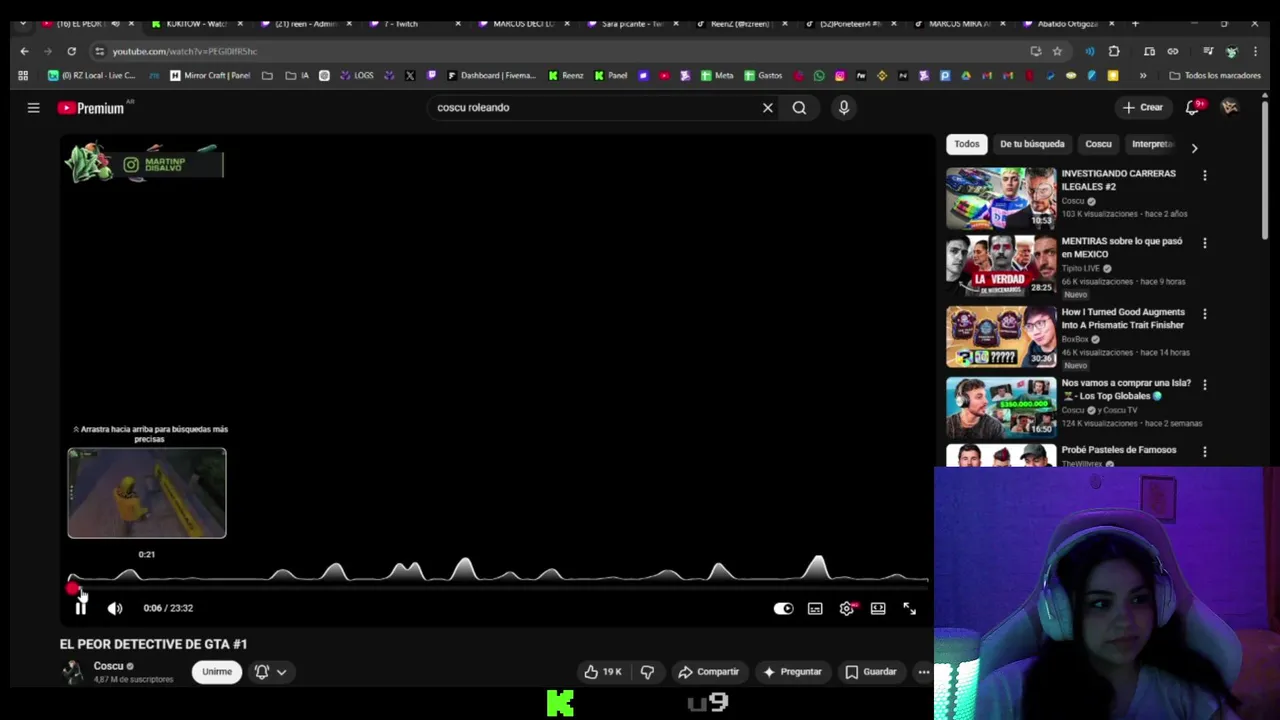Open a new browser tab
Viewport: 1280px width, 720px height.
click(1135, 23)
